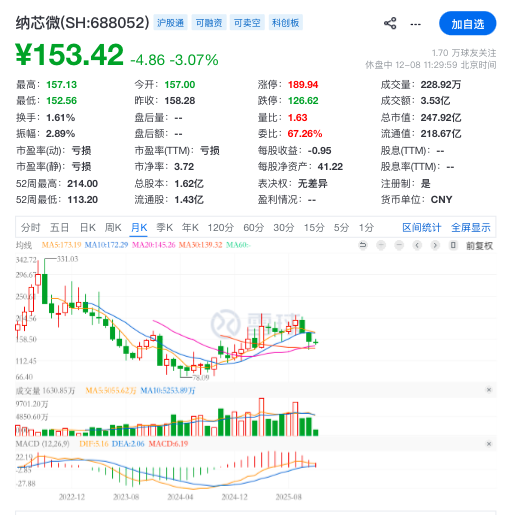Switch to the 120分 chart tab

[x=221, y=228]
